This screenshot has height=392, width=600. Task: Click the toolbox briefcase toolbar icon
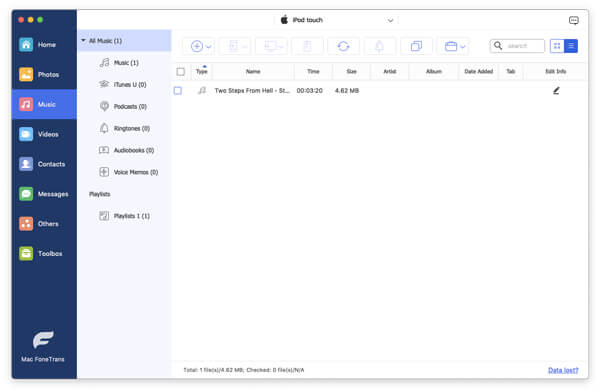coord(451,46)
